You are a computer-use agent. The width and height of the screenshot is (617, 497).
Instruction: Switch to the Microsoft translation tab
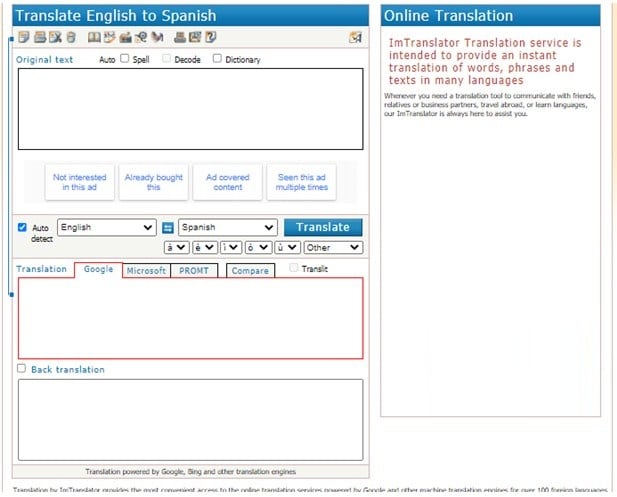146,271
